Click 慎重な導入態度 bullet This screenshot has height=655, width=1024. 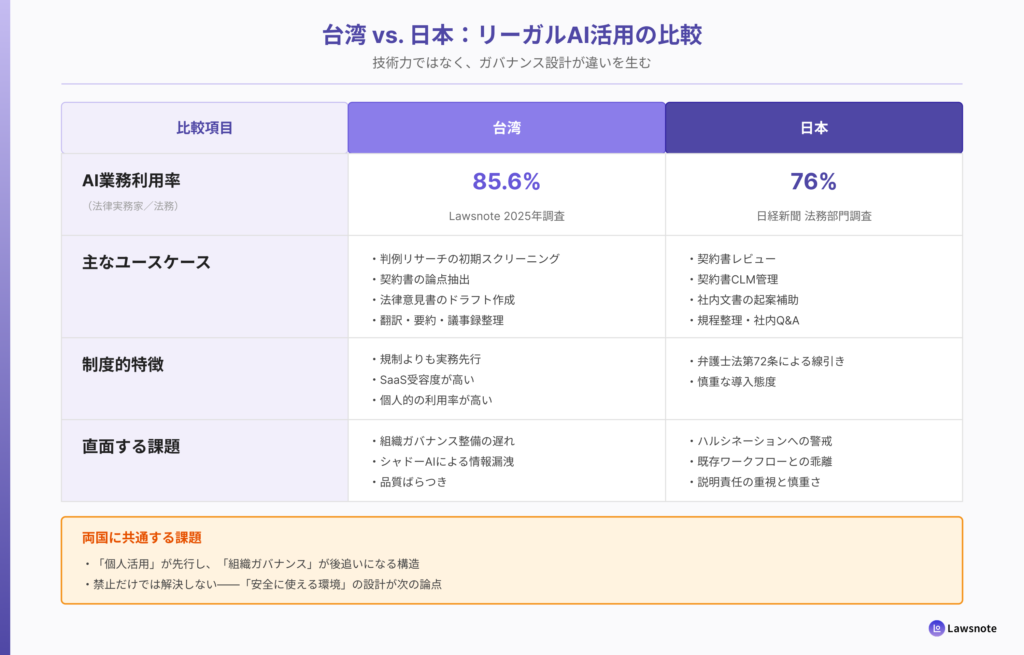pyautogui.click(x=732, y=382)
